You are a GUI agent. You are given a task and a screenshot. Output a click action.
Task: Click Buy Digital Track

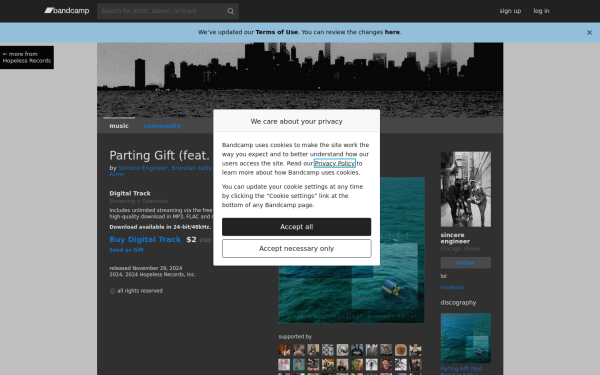click(145, 240)
